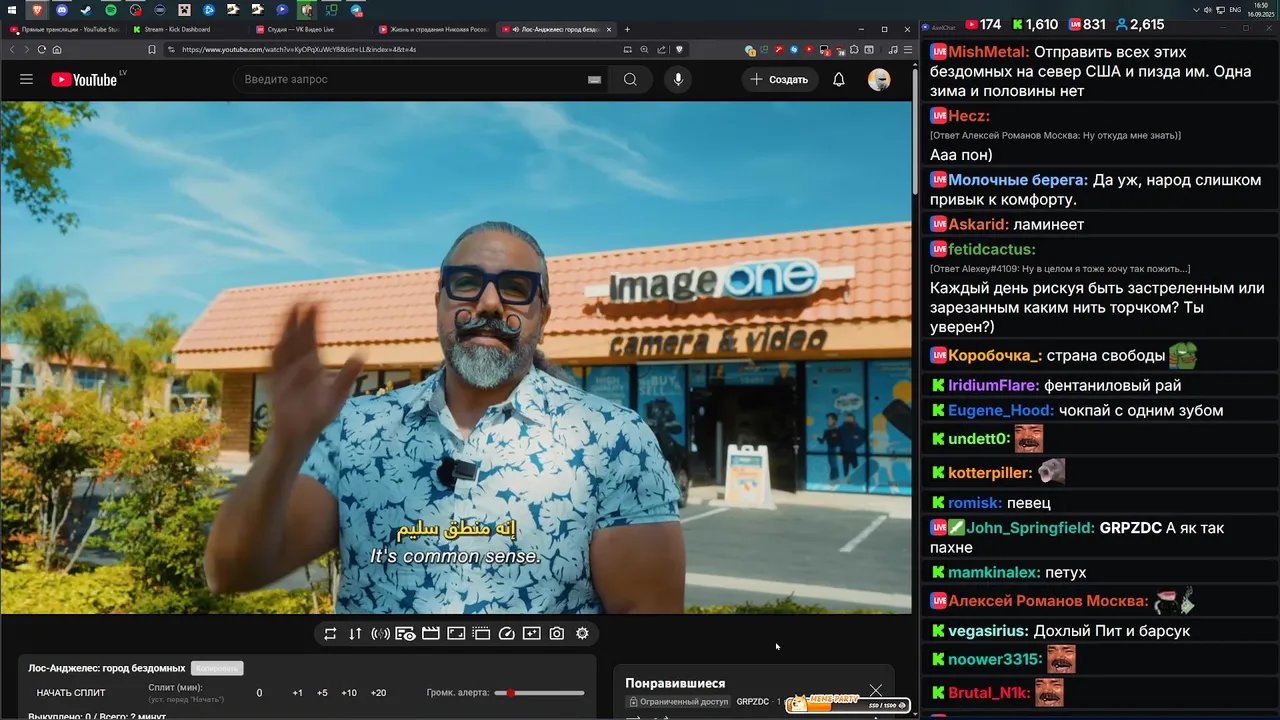Add +5 minutes to split

322,693
